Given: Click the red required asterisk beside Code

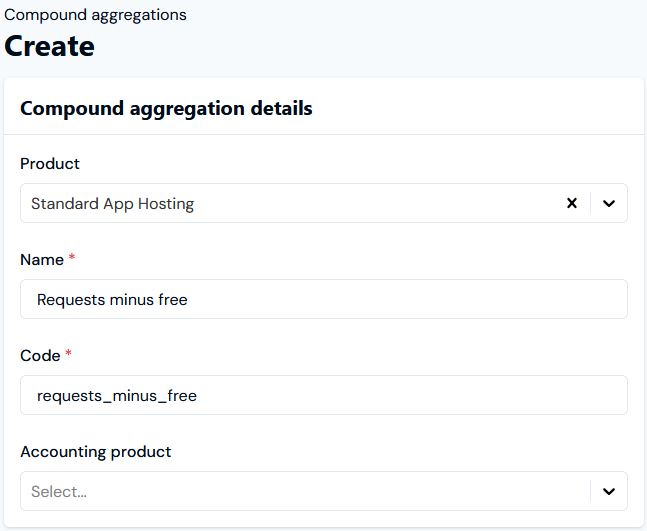Looking at the screenshot, I should tap(68, 353).
